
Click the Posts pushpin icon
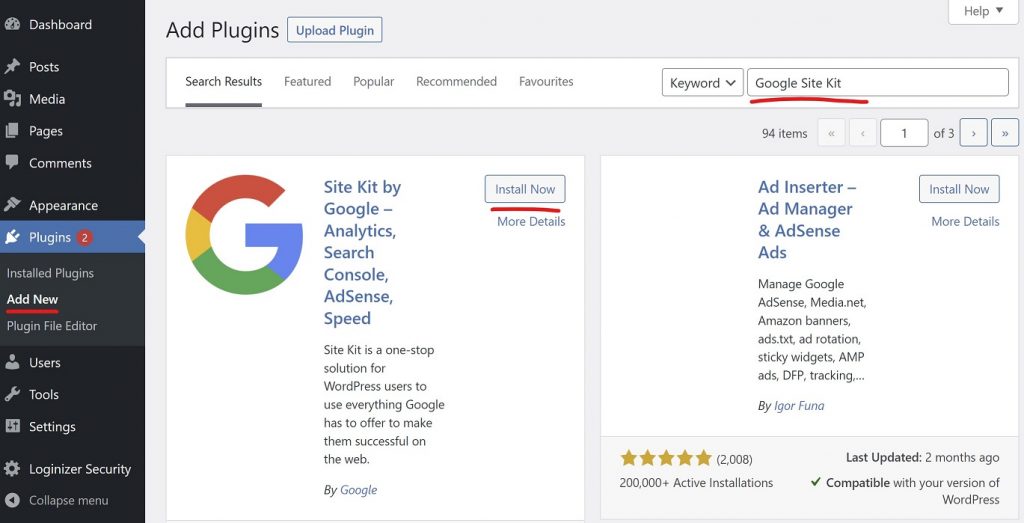[13, 67]
